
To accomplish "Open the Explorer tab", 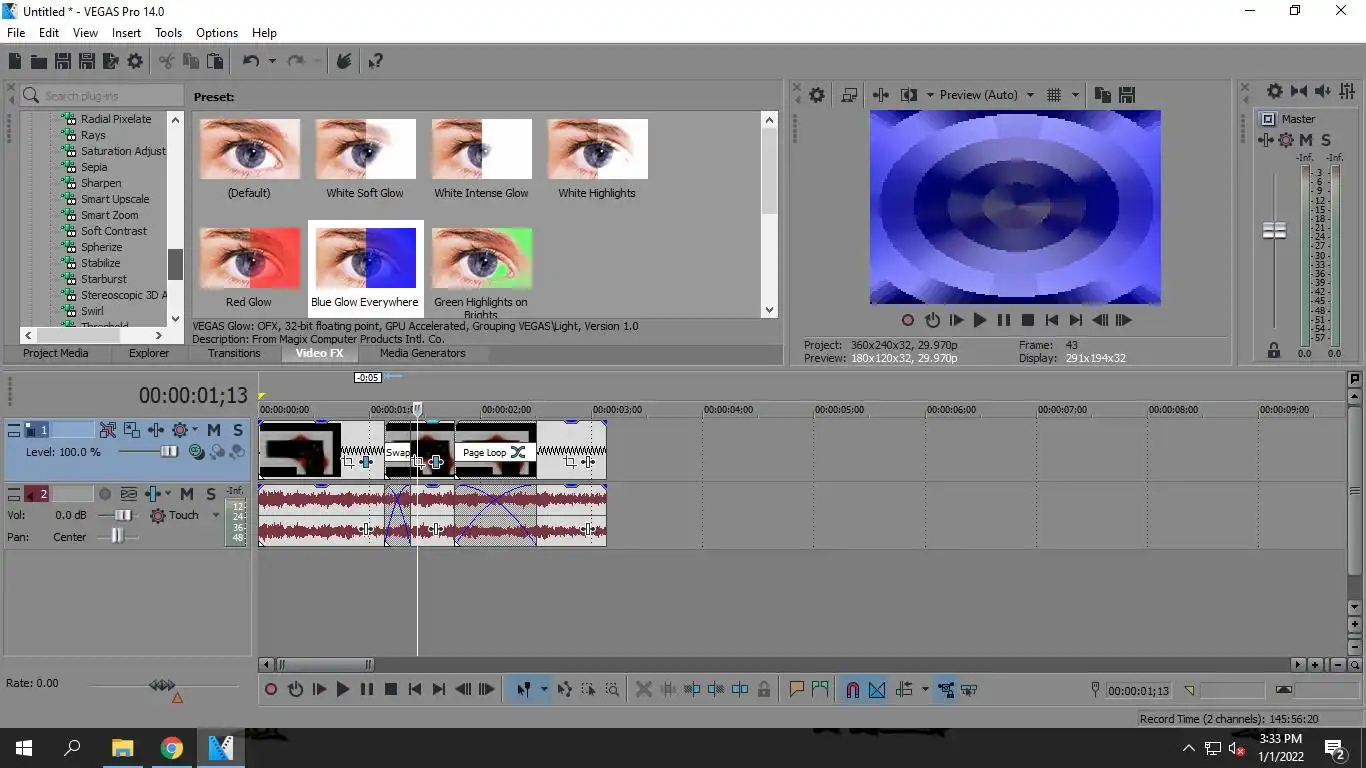I will (149, 353).
